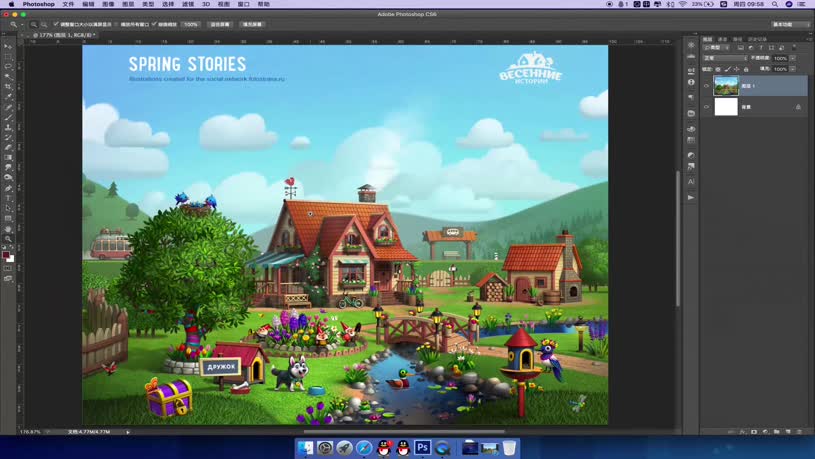Select the Rectangle shape tool
Image resolution: width=815 pixels, height=459 pixels.
(8, 218)
